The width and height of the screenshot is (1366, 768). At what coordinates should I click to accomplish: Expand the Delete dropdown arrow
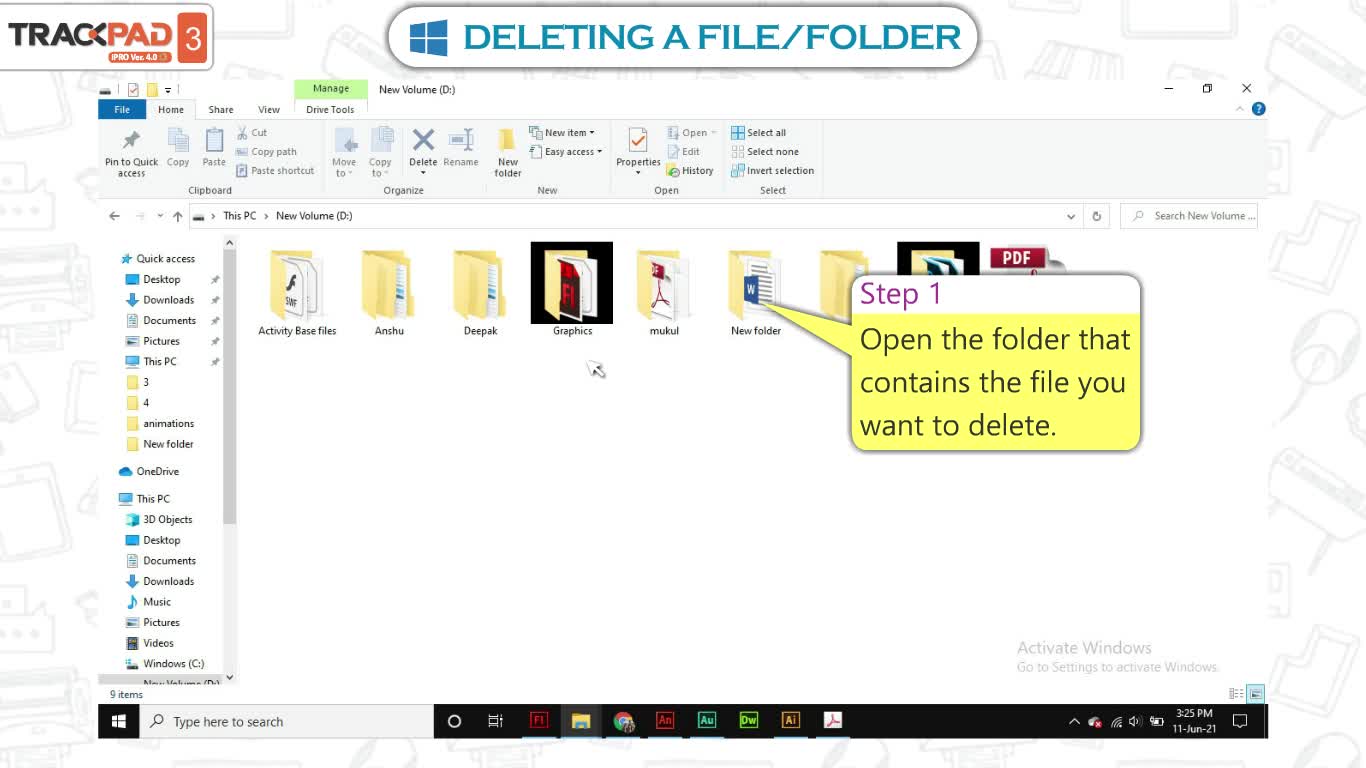(423, 174)
